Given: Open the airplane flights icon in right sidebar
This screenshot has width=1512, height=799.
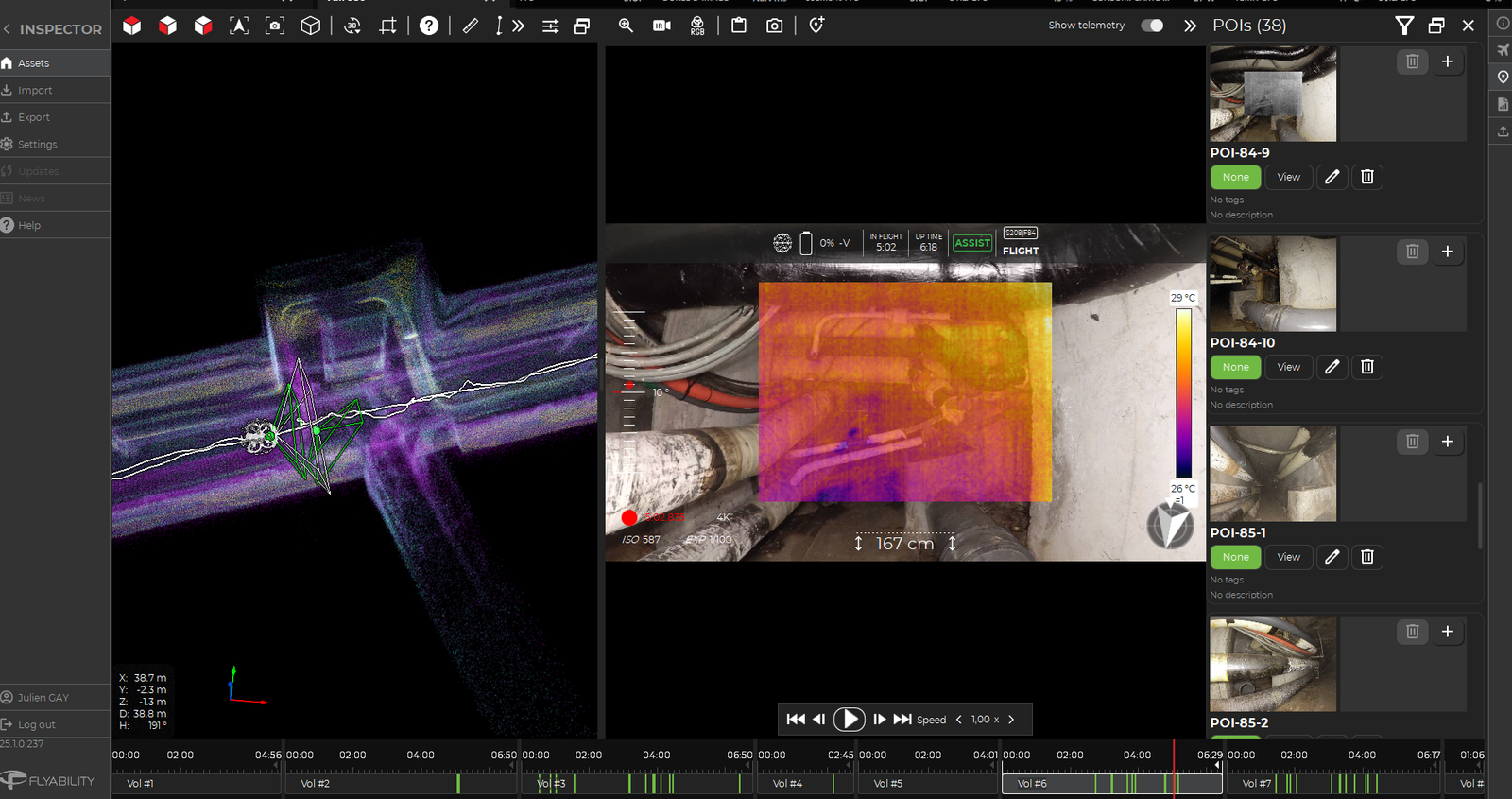Looking at the screenshot, I should pyautogui.click(x=1503, y=49).
